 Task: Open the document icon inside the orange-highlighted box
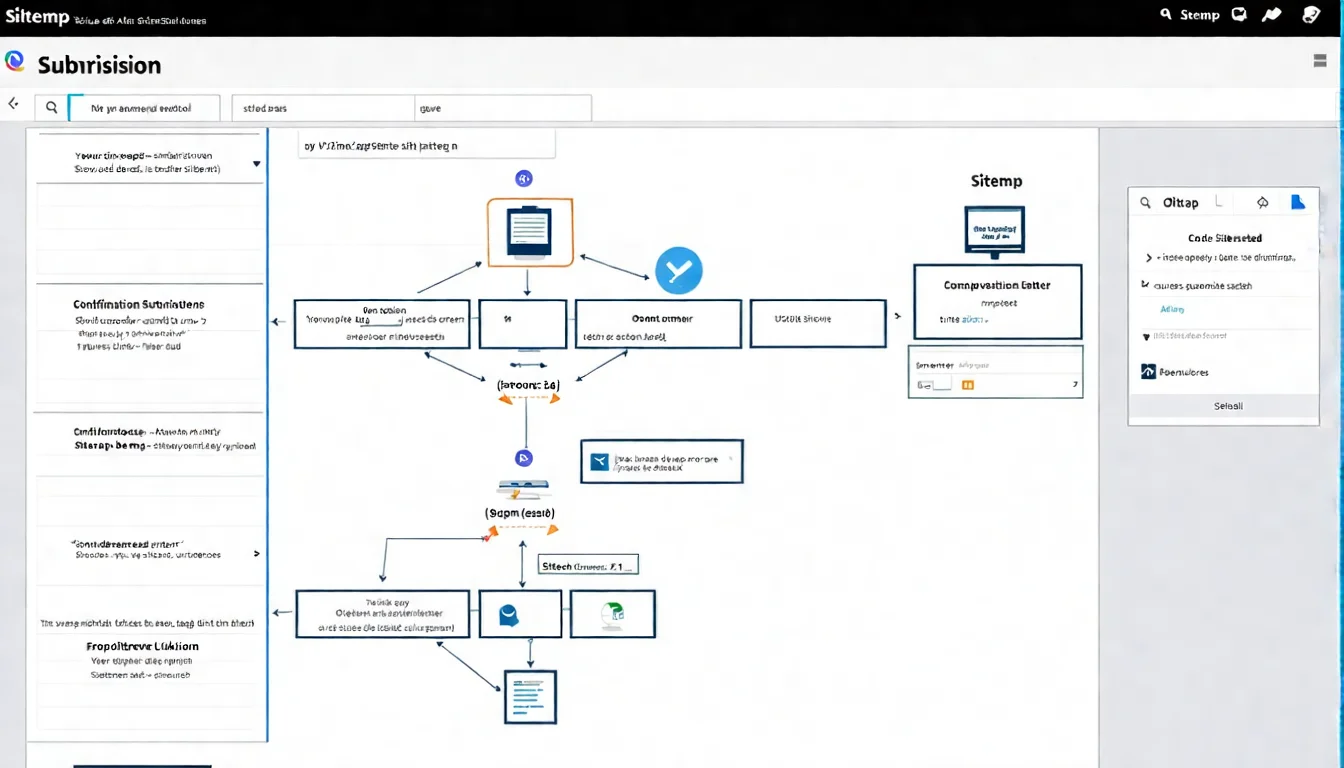pos(529,231)
